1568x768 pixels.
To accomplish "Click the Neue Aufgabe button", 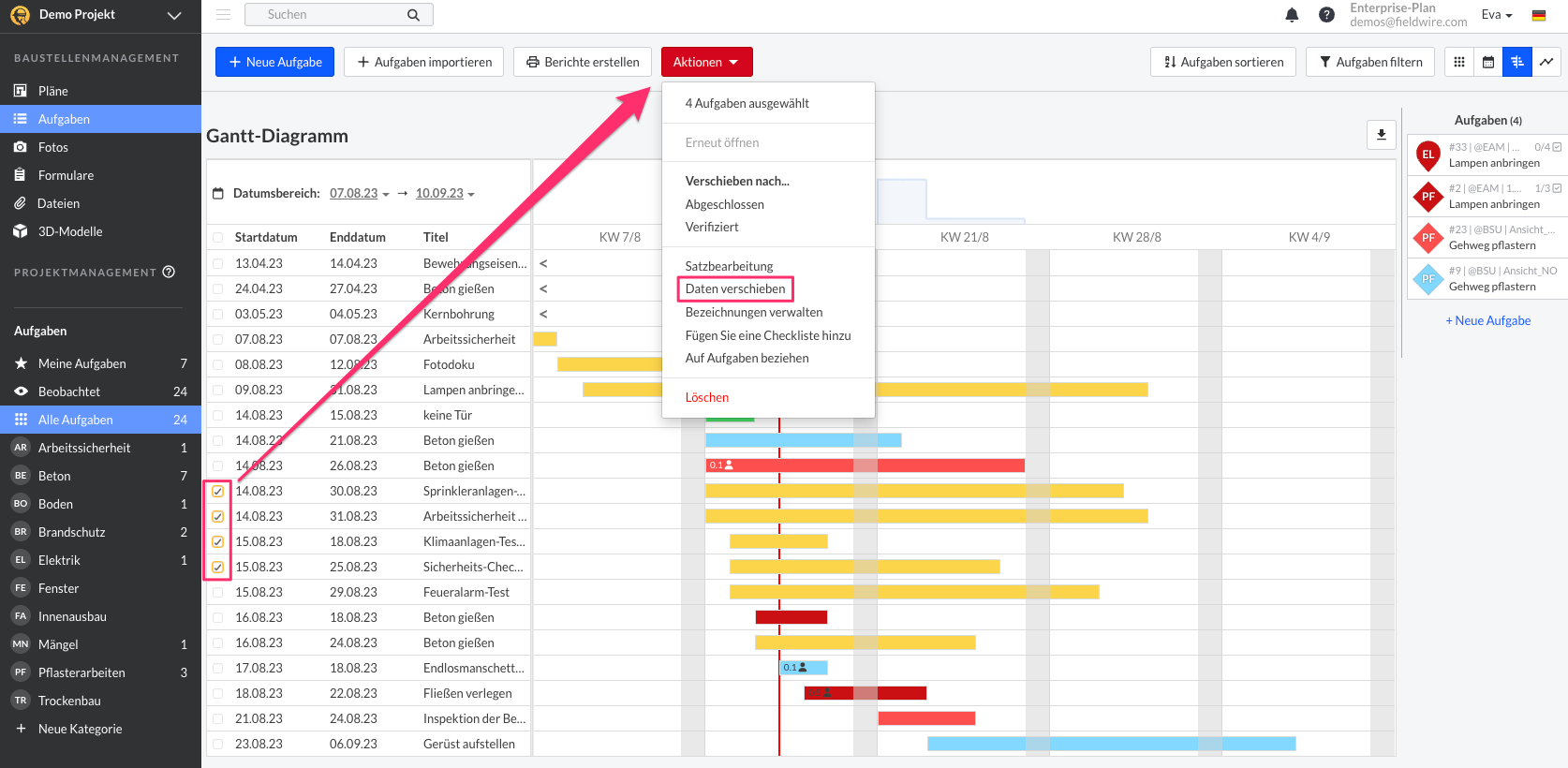I will pos(274,62).
